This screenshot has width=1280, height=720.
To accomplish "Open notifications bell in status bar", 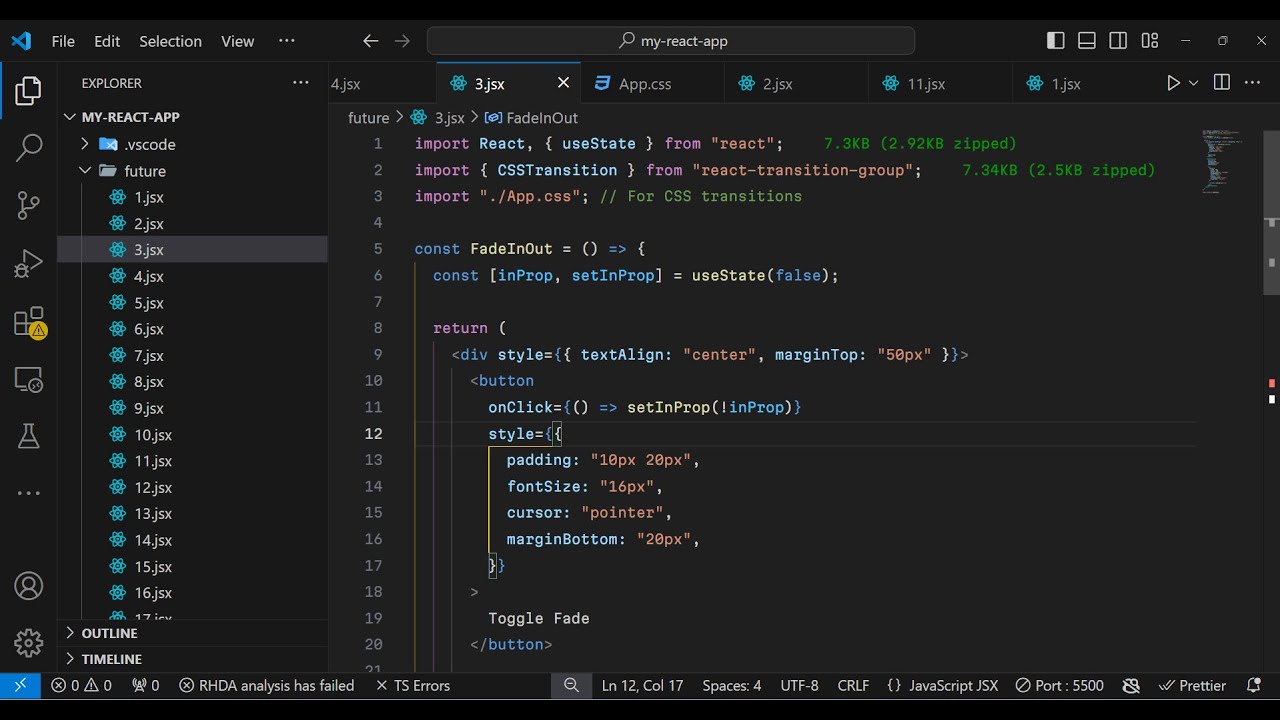I will 1254,685.
